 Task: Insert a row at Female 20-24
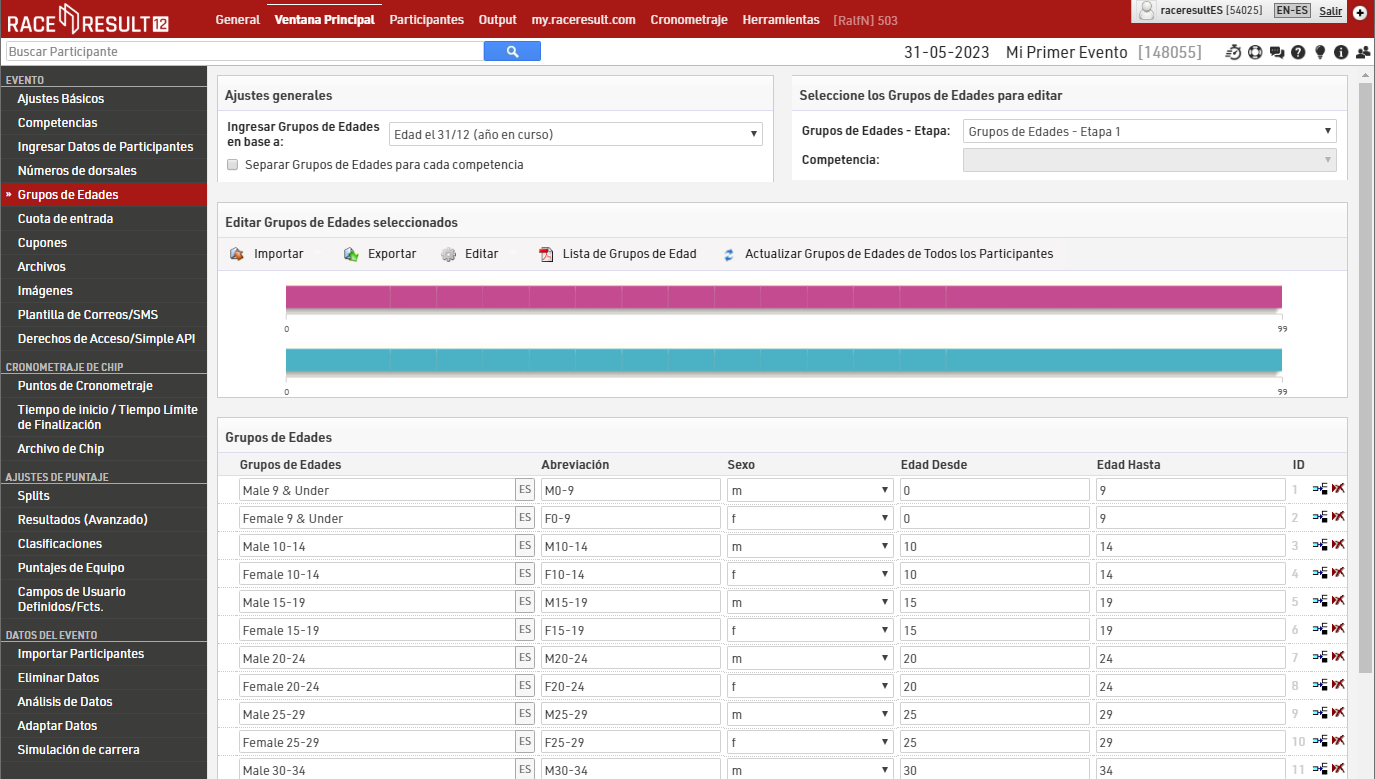click(x=1320, y=685)
